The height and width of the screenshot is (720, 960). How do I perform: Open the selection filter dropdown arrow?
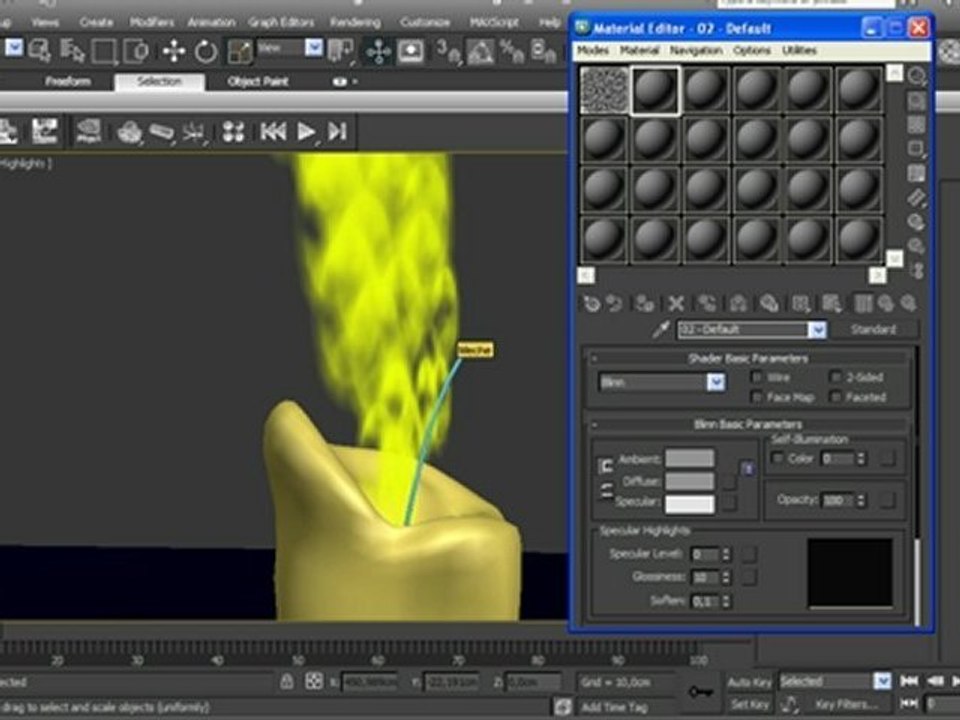[14, 48]
